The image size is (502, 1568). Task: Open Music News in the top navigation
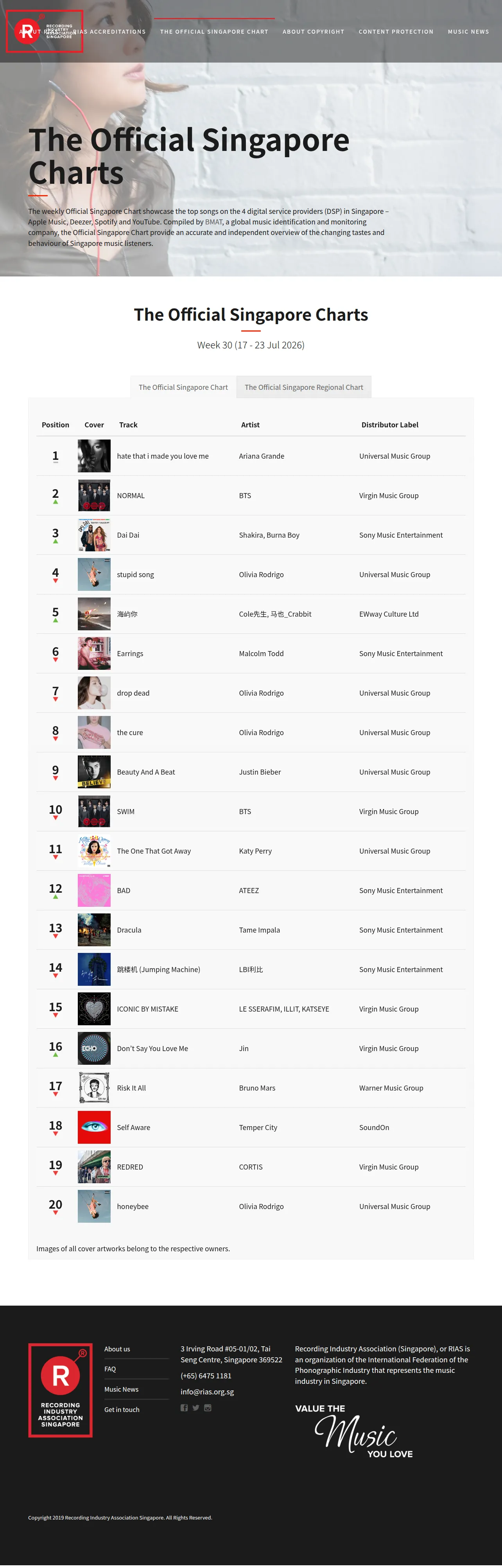(468, 32)
